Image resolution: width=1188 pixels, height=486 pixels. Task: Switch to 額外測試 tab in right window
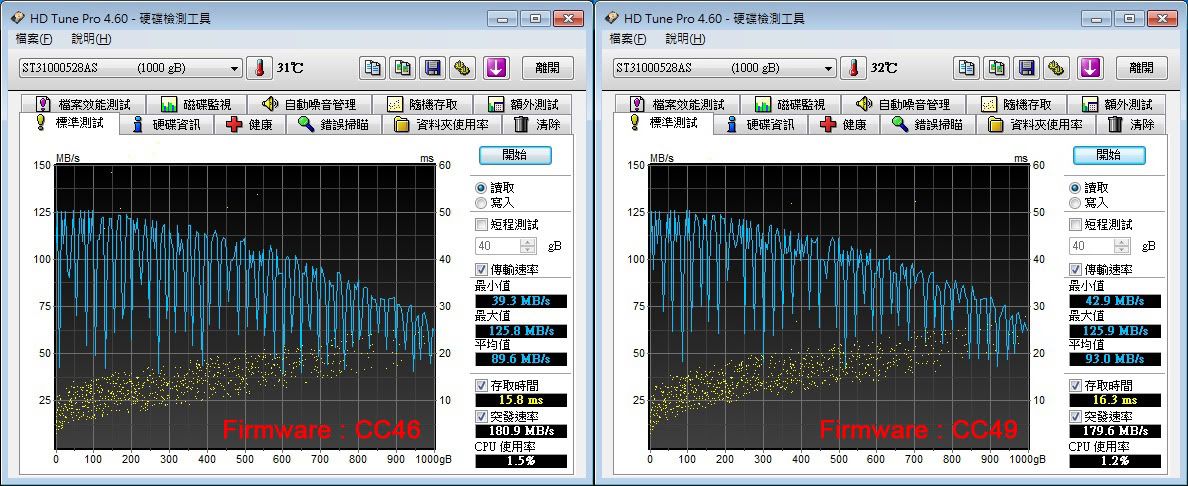(x=1116, y=104)
